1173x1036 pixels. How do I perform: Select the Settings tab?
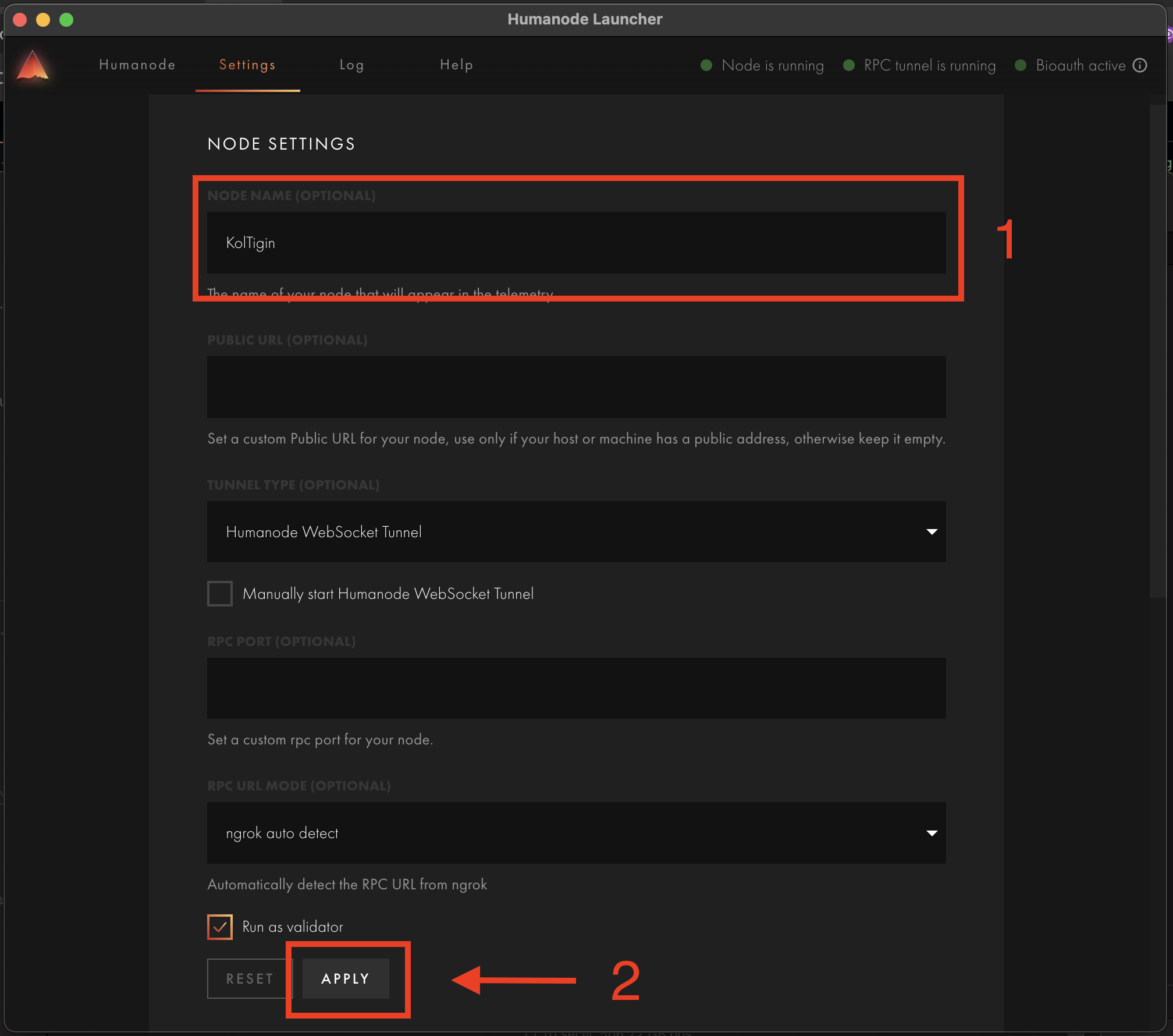[247, 65]
